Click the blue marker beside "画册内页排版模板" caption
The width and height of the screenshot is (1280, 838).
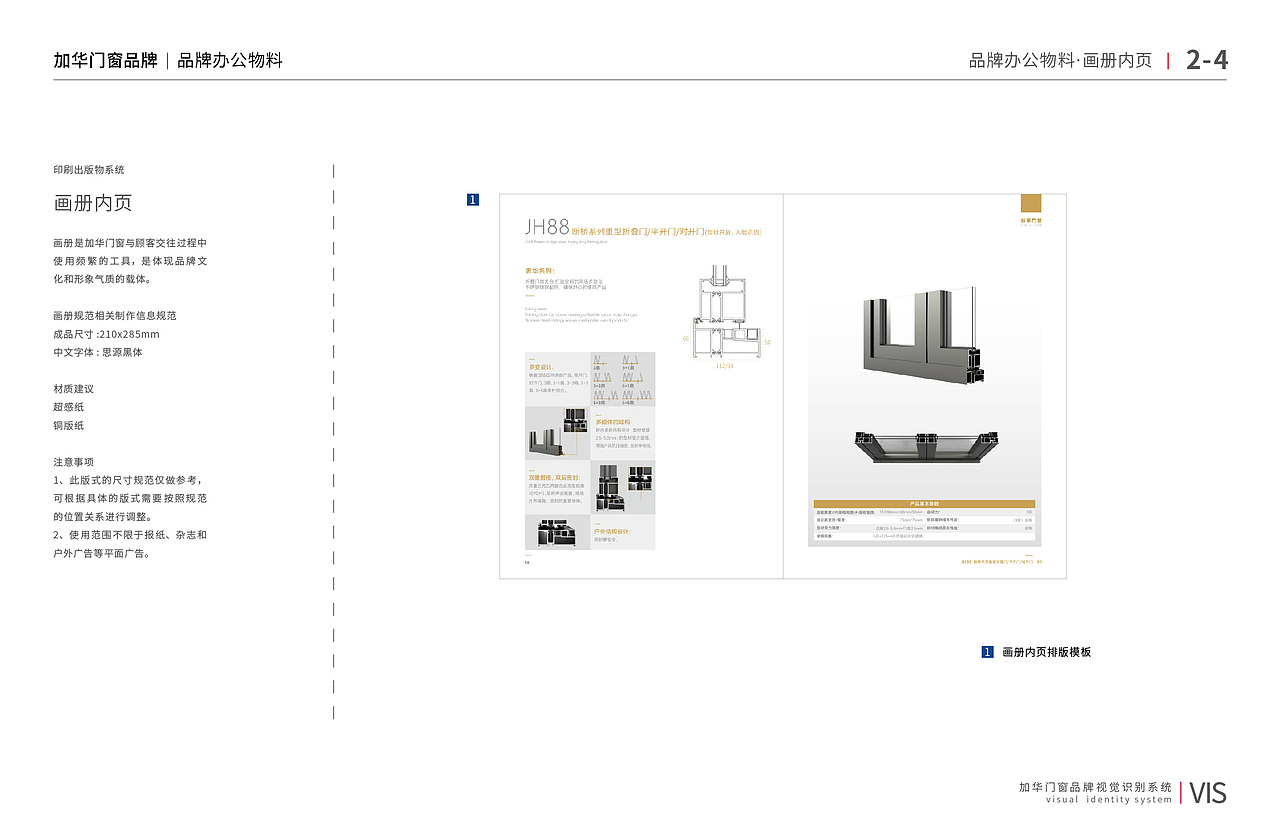pyautogui.click(x=986, y=651)
